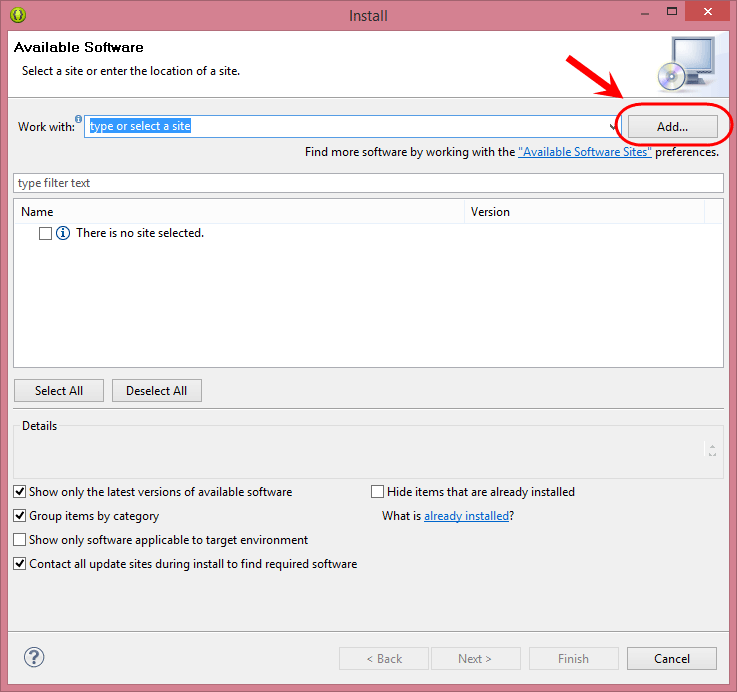Click the type filter text field

coord(368,183)
